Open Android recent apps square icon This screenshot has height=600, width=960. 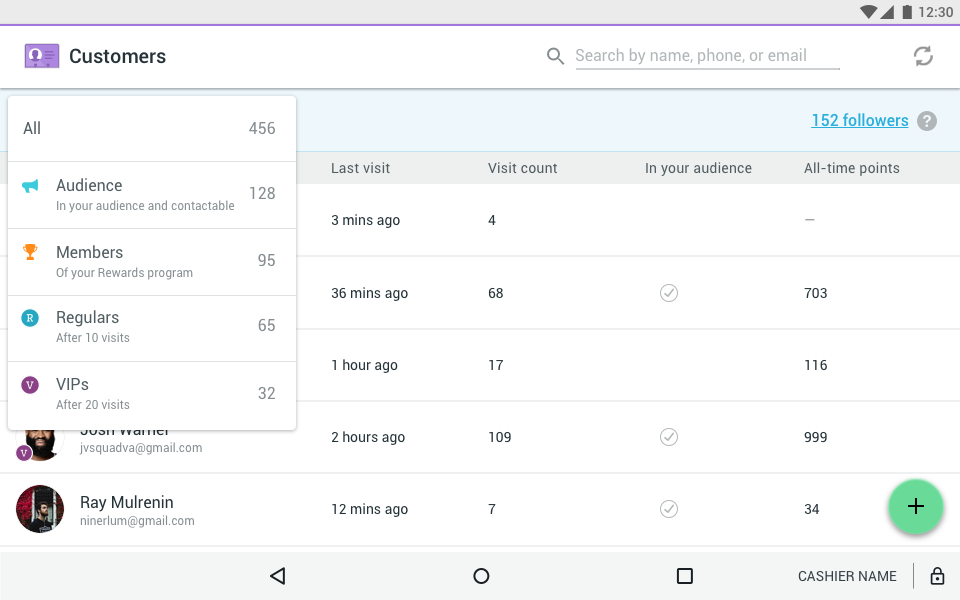pyautogui.click(x=685, y=576)
